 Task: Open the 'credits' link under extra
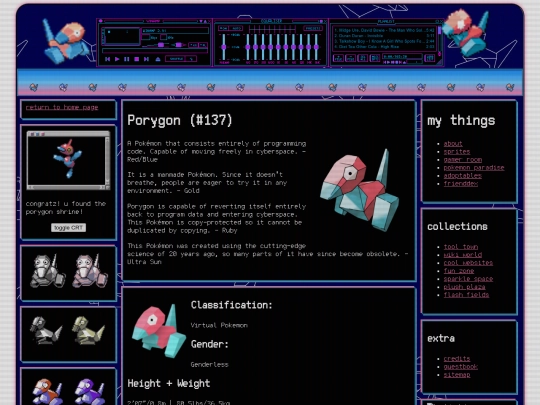coord(457,359)
